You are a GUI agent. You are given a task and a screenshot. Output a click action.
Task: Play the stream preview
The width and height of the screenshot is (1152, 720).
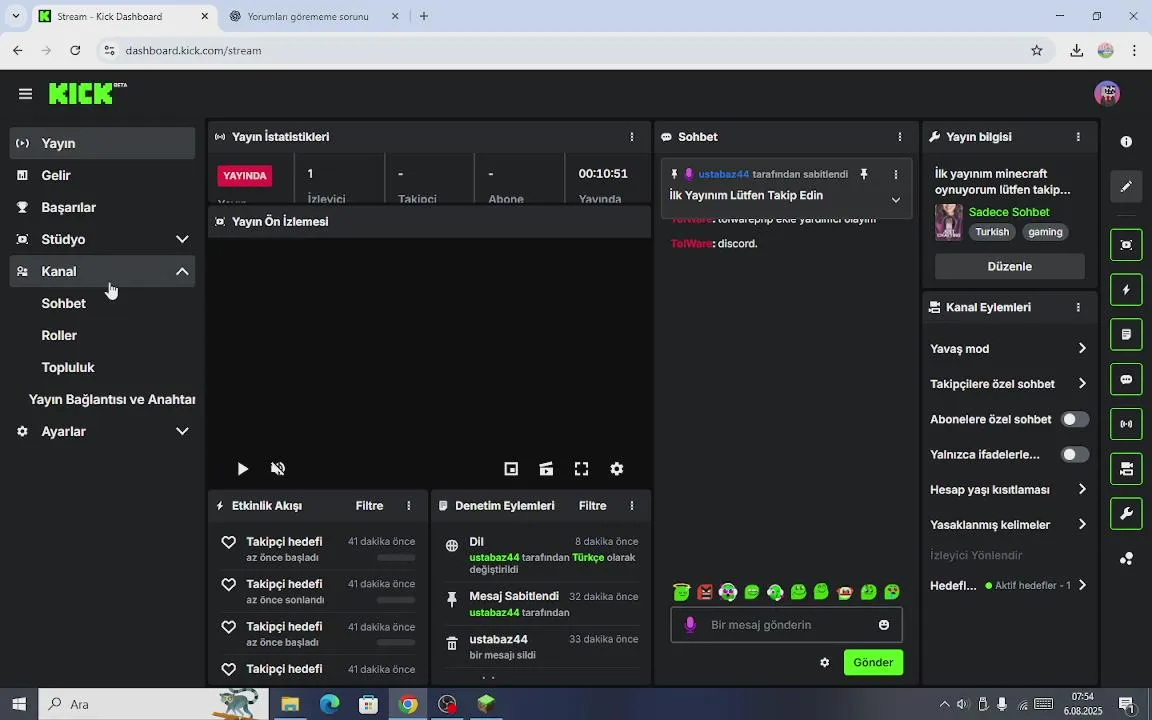click(242, 469)
